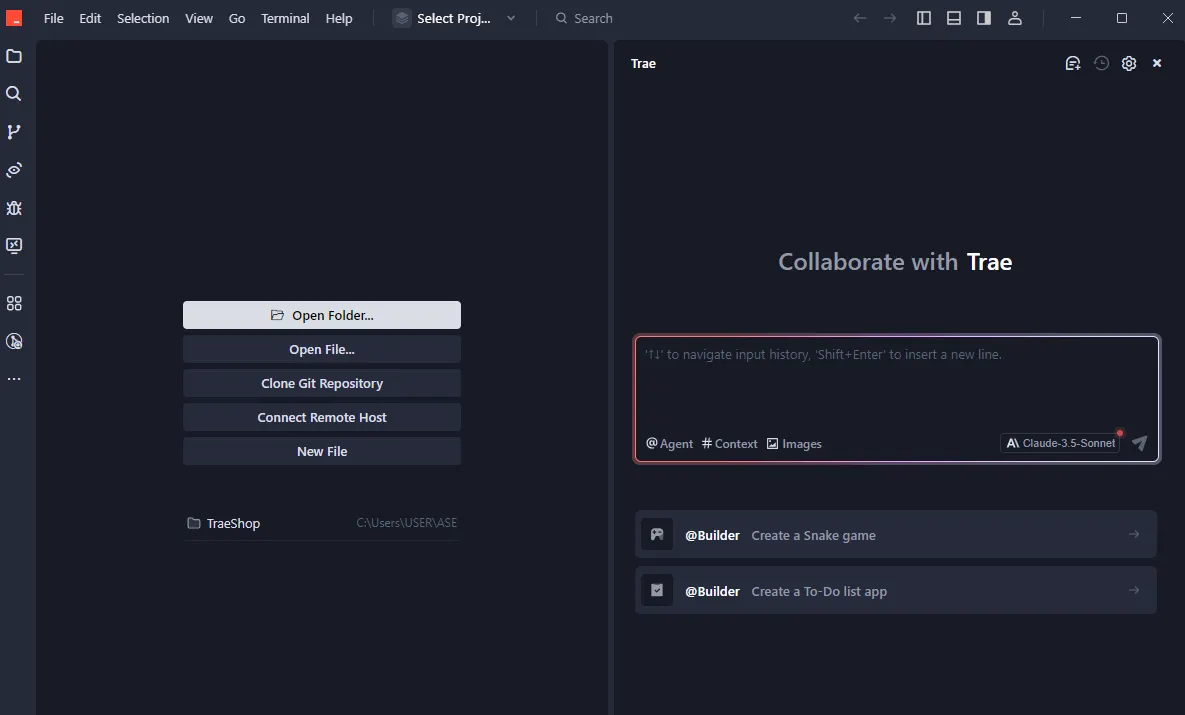This screenshot has width=1185, height=715.
Task: Select Create a Snake game suggestion
Action: click(896, 534)
